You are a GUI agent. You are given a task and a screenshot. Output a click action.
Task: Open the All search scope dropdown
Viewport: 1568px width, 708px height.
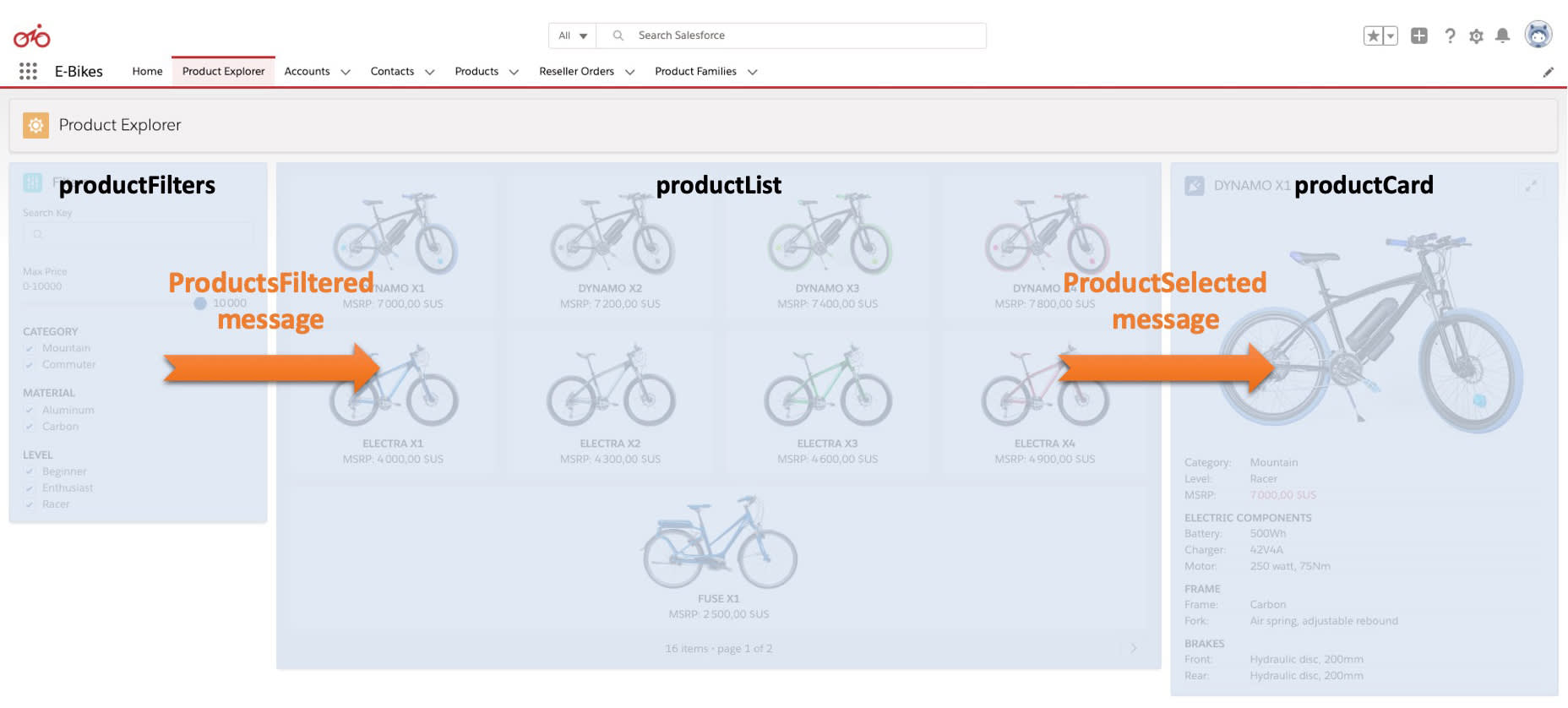573,35
